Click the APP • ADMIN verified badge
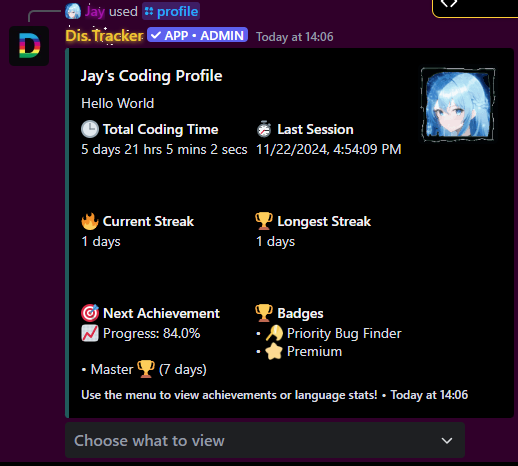 [197, 35]
